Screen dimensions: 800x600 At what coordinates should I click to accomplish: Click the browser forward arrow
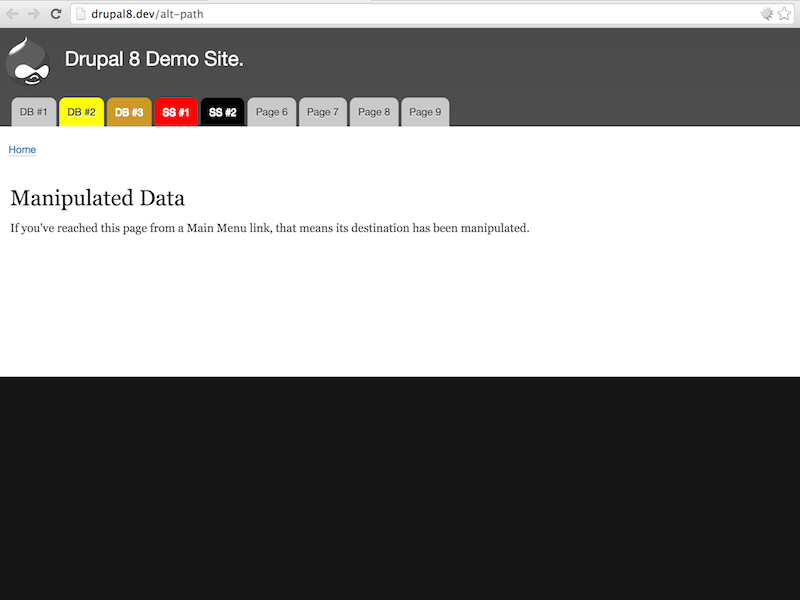[34, 14]
